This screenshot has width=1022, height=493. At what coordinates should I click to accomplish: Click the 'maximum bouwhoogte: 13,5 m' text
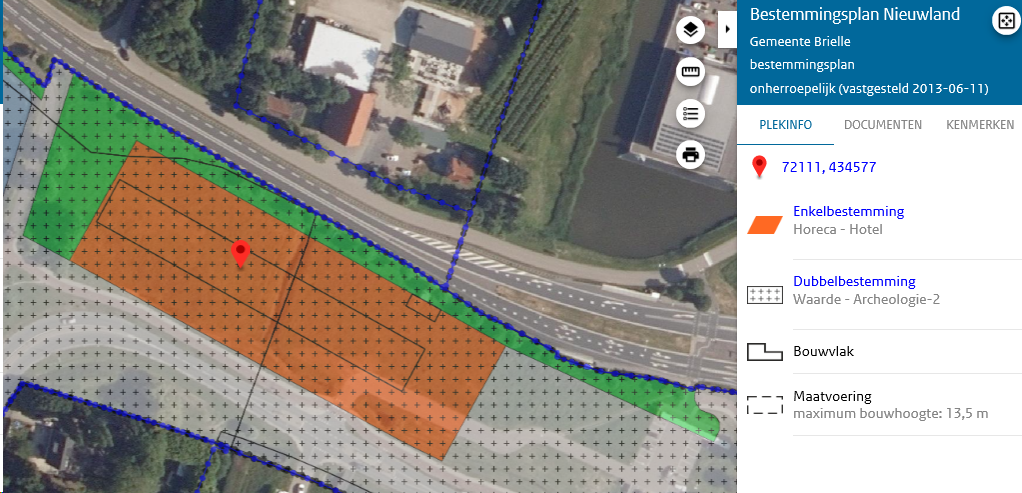(x=890, y=413)
